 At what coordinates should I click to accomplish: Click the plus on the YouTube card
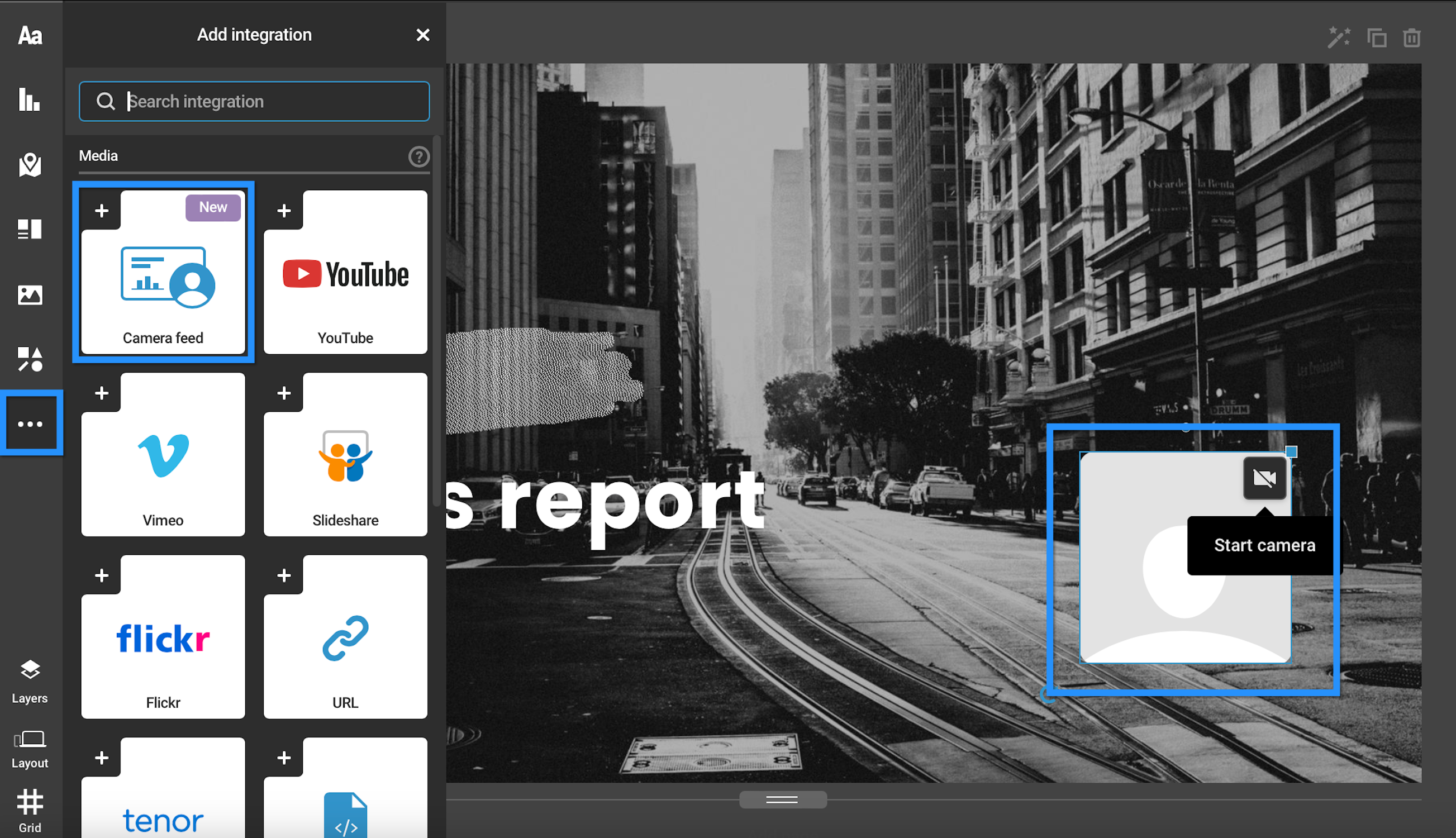coord(284,211)
